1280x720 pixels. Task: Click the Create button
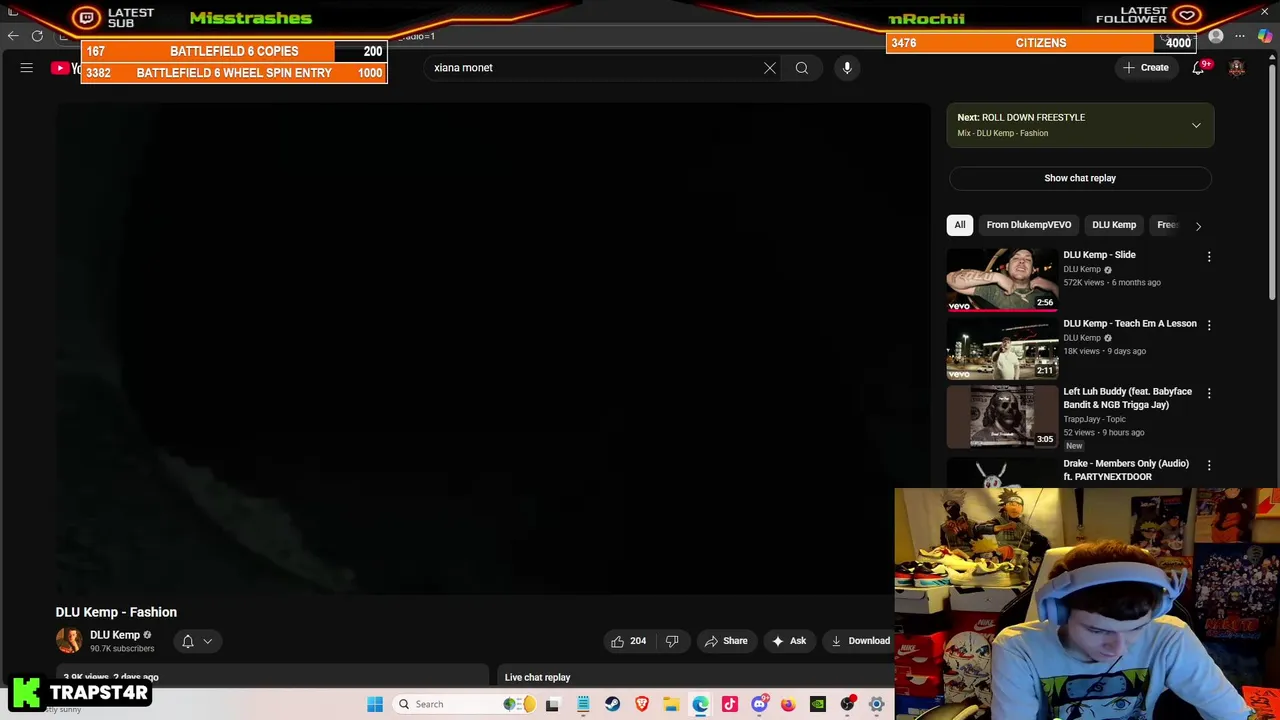[1146, 68]
